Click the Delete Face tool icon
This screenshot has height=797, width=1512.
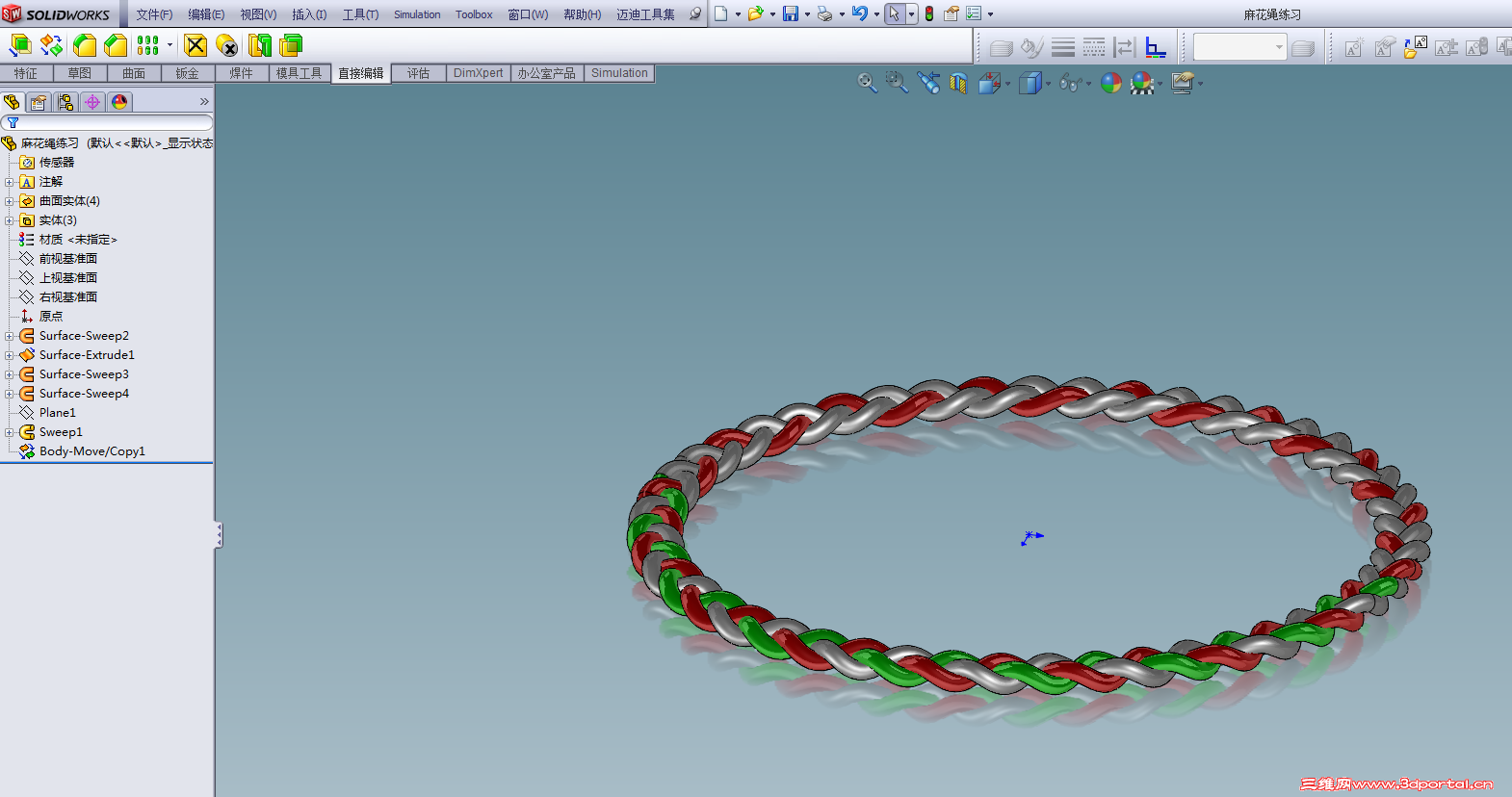click(x=196, y=45)
